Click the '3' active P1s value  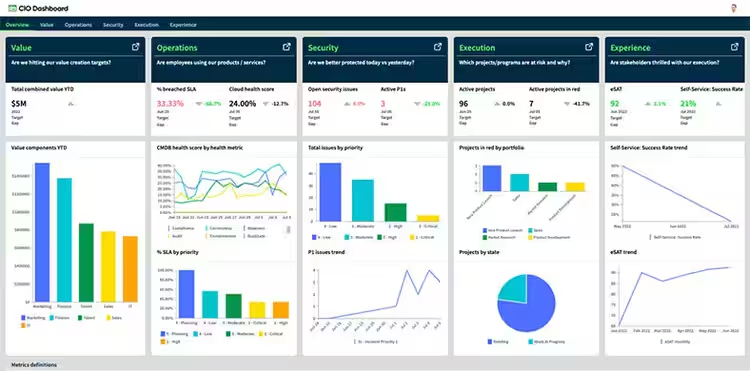point(383,103)
